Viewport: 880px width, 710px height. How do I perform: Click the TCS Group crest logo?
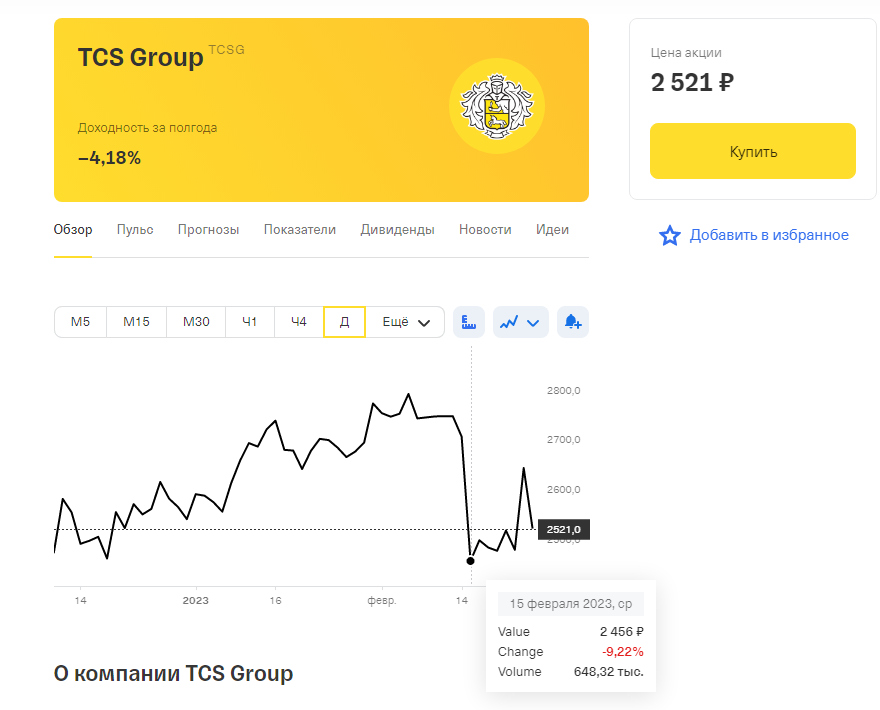(x=497, y=106)
